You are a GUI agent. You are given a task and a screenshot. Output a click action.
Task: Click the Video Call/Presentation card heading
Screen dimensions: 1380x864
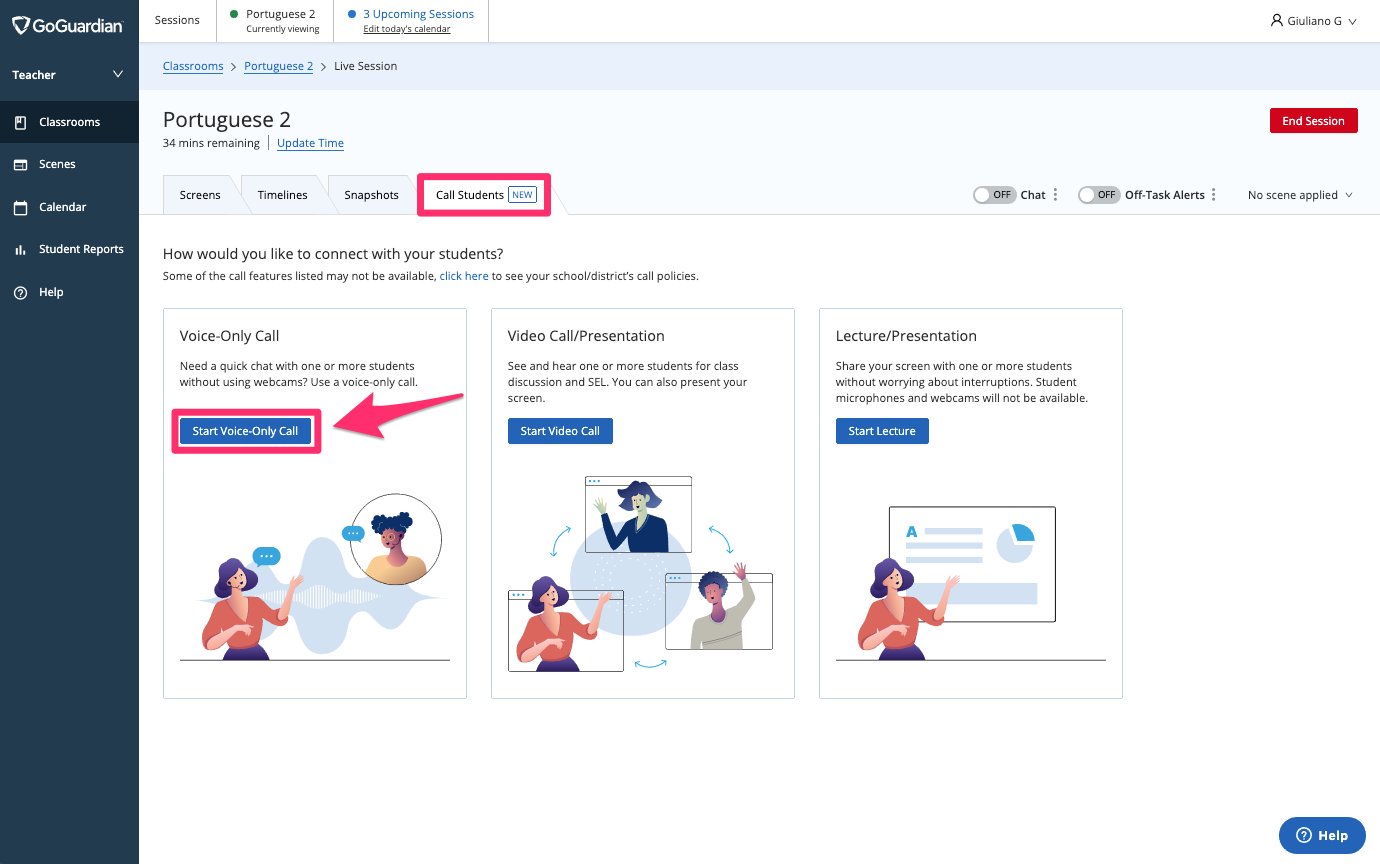point(586,336)
